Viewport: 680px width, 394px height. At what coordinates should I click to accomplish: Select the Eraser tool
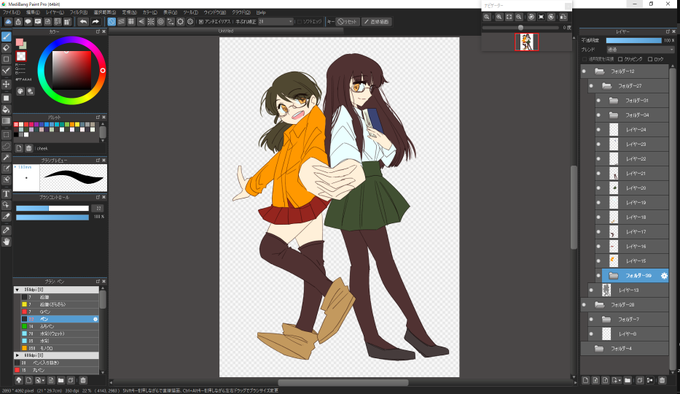coord(6,48)
